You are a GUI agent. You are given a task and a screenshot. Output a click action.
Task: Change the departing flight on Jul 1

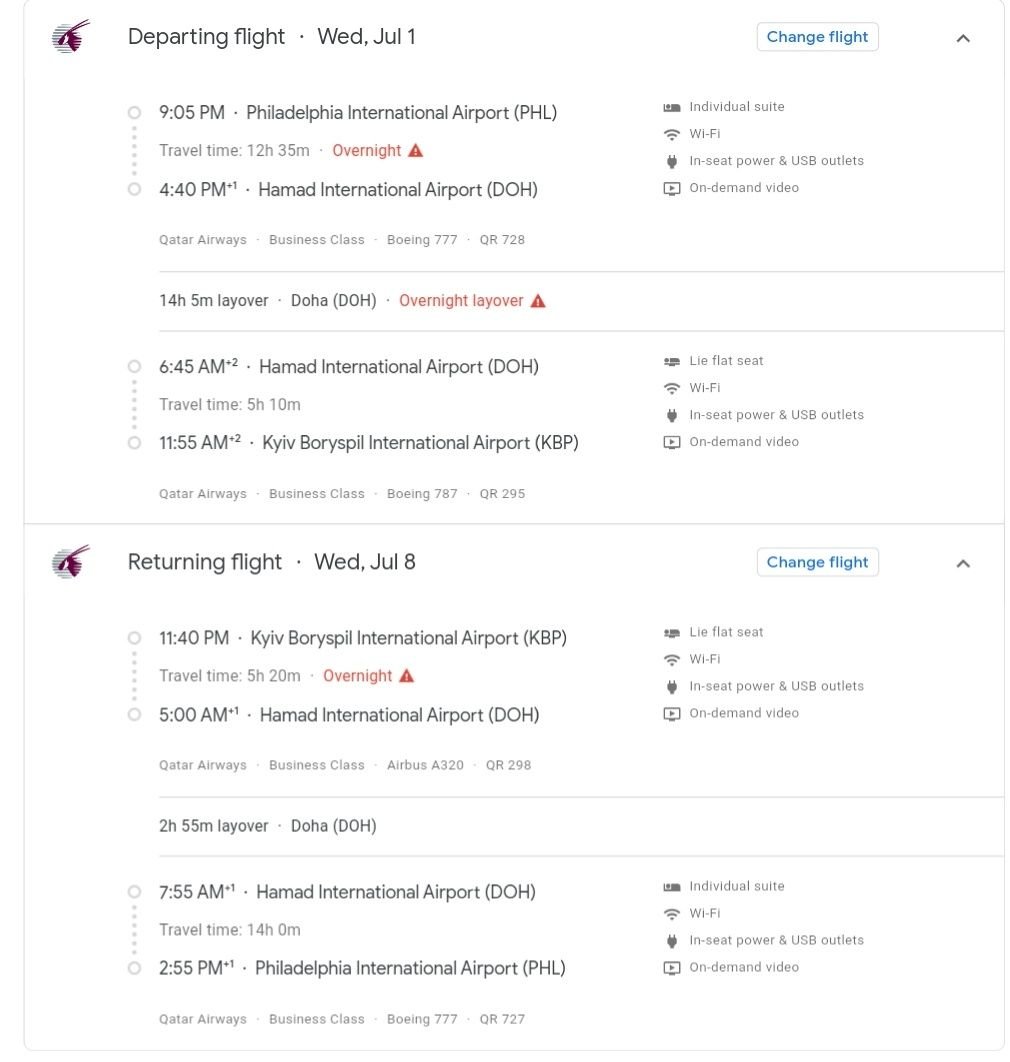(x=817, y=37)
